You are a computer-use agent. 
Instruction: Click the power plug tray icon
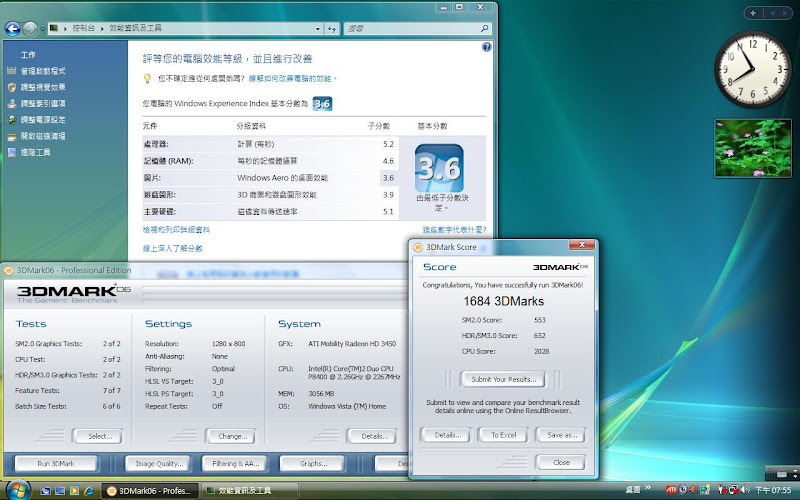722,490
